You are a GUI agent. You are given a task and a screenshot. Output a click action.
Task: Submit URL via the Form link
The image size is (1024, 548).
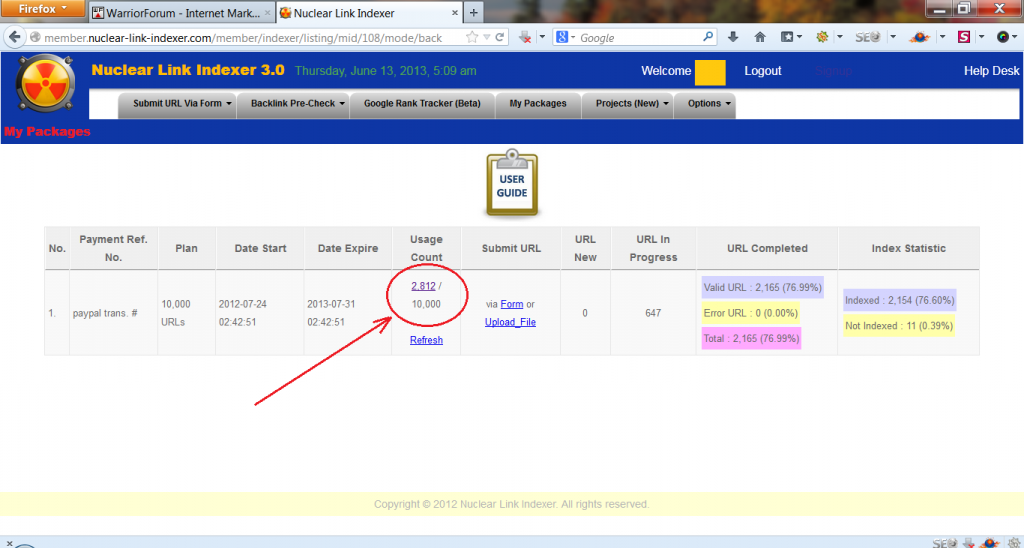coord(511,304)
